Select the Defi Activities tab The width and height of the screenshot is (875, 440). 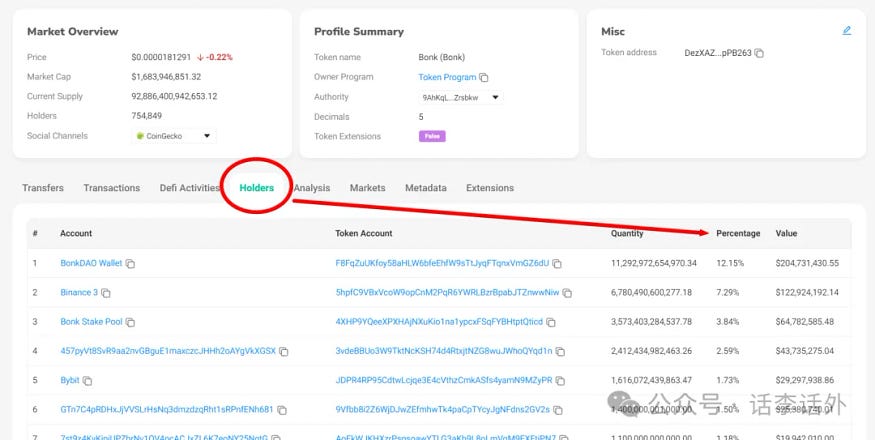click(189, 188)
